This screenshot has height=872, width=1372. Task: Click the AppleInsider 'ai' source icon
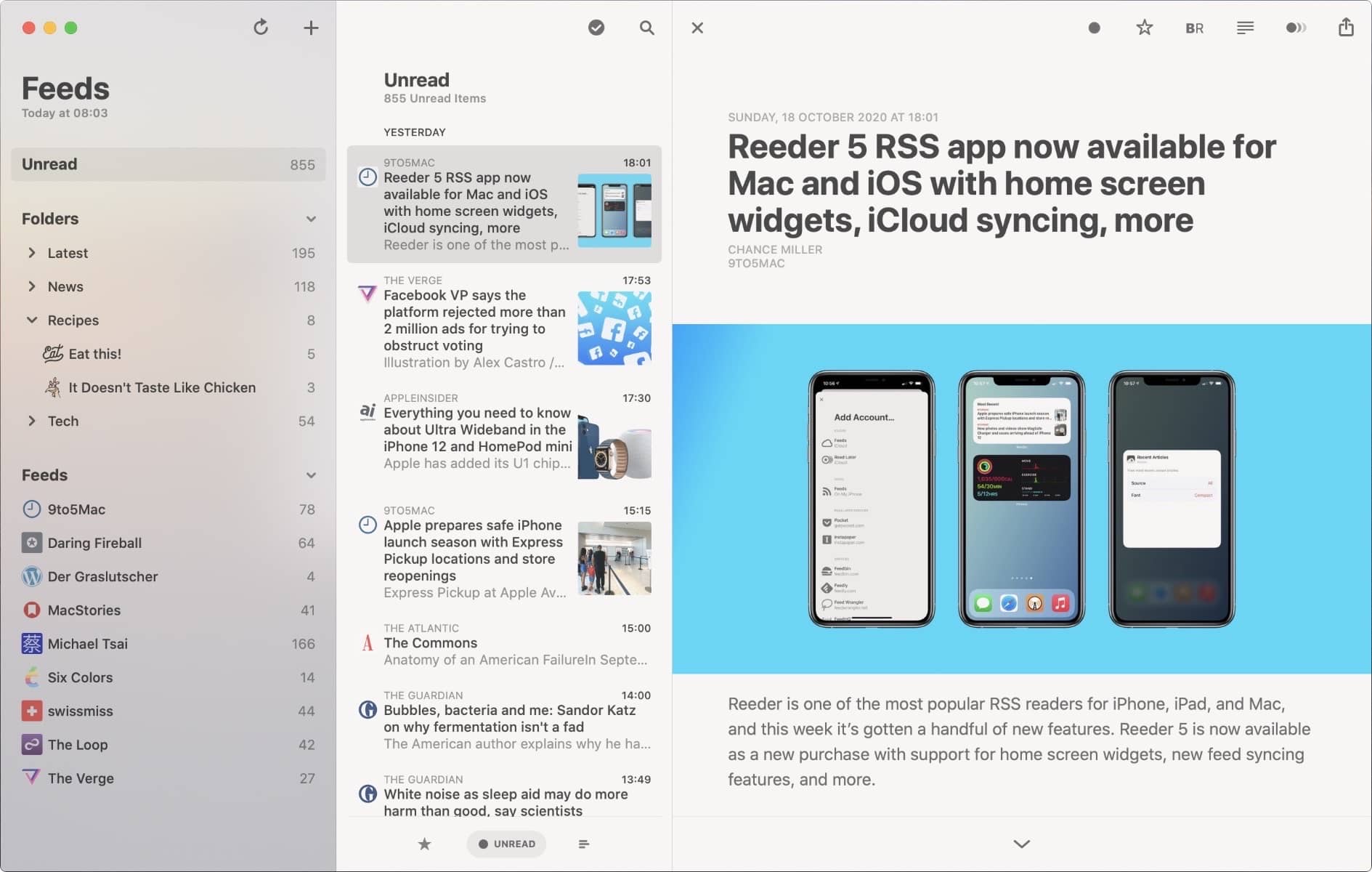click(368, 411)
